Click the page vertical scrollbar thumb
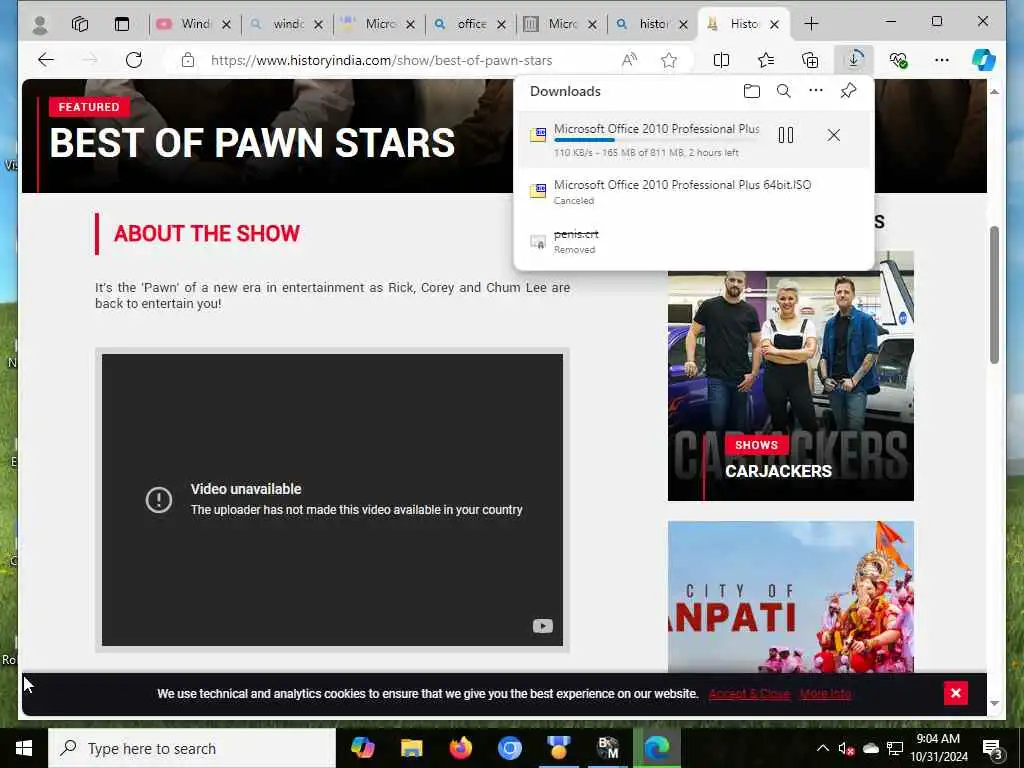 995,295
